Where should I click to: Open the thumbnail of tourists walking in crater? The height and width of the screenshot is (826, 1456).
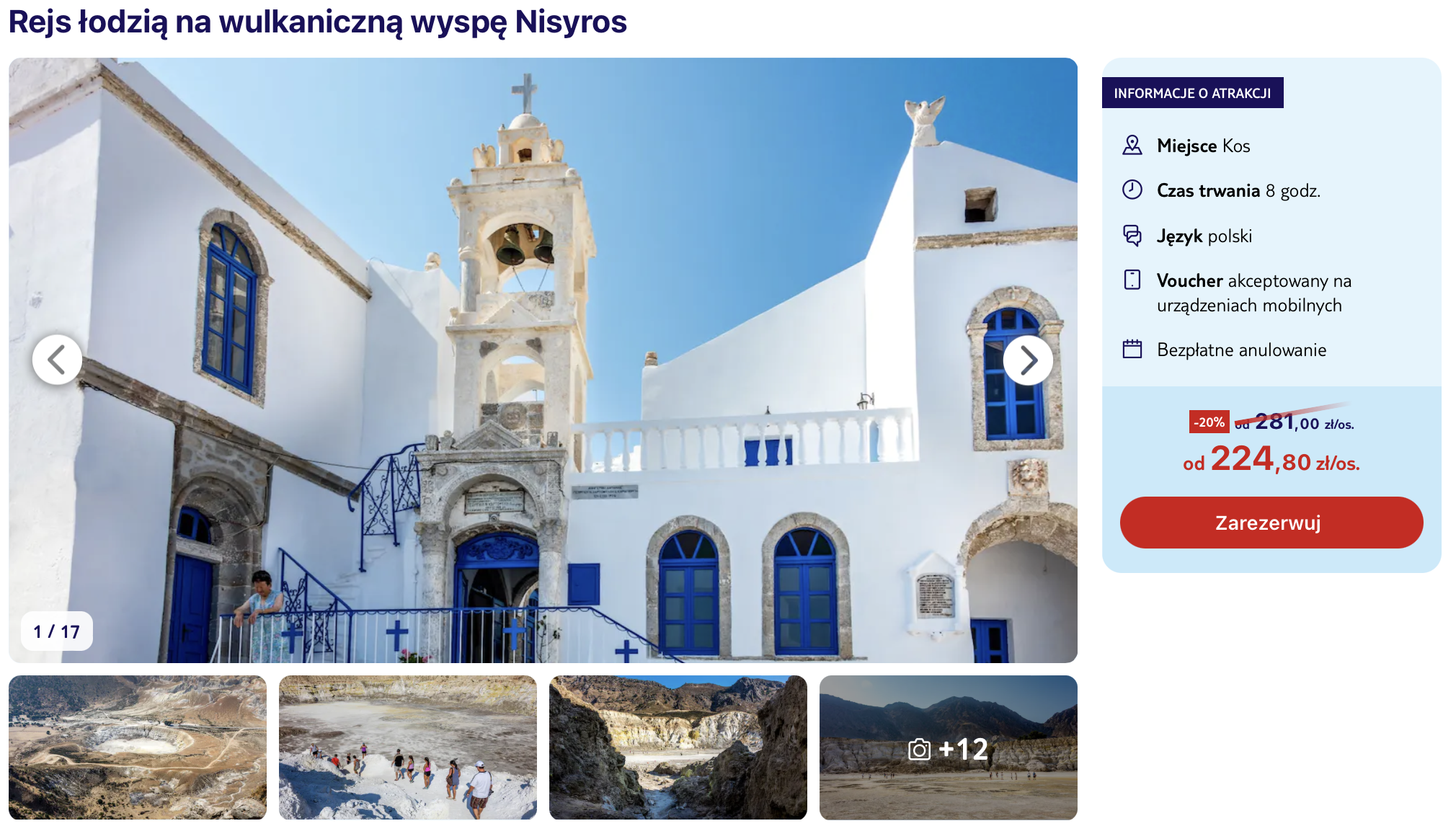click(408, 747)
